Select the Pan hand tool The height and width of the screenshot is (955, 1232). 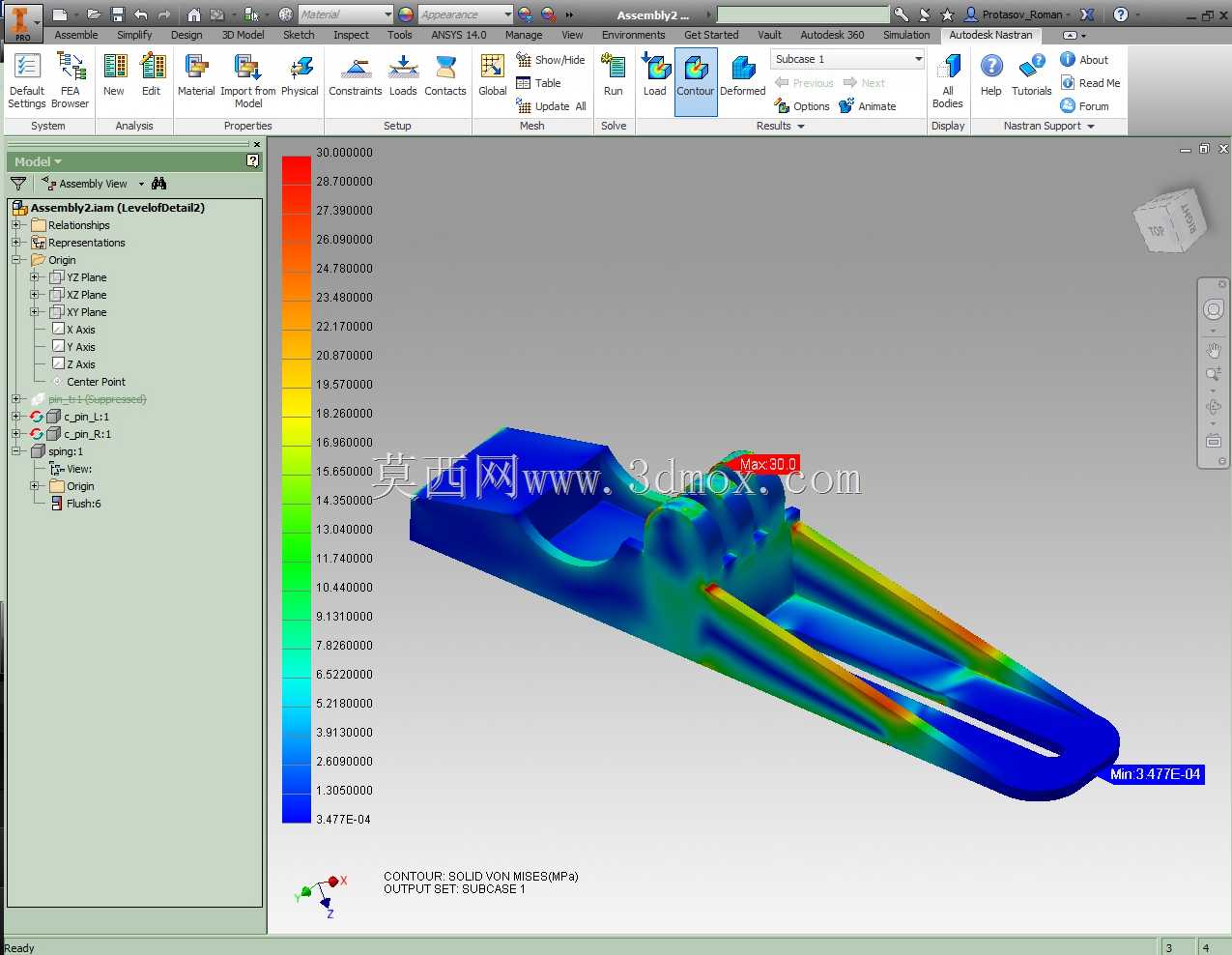(1214, 350)
